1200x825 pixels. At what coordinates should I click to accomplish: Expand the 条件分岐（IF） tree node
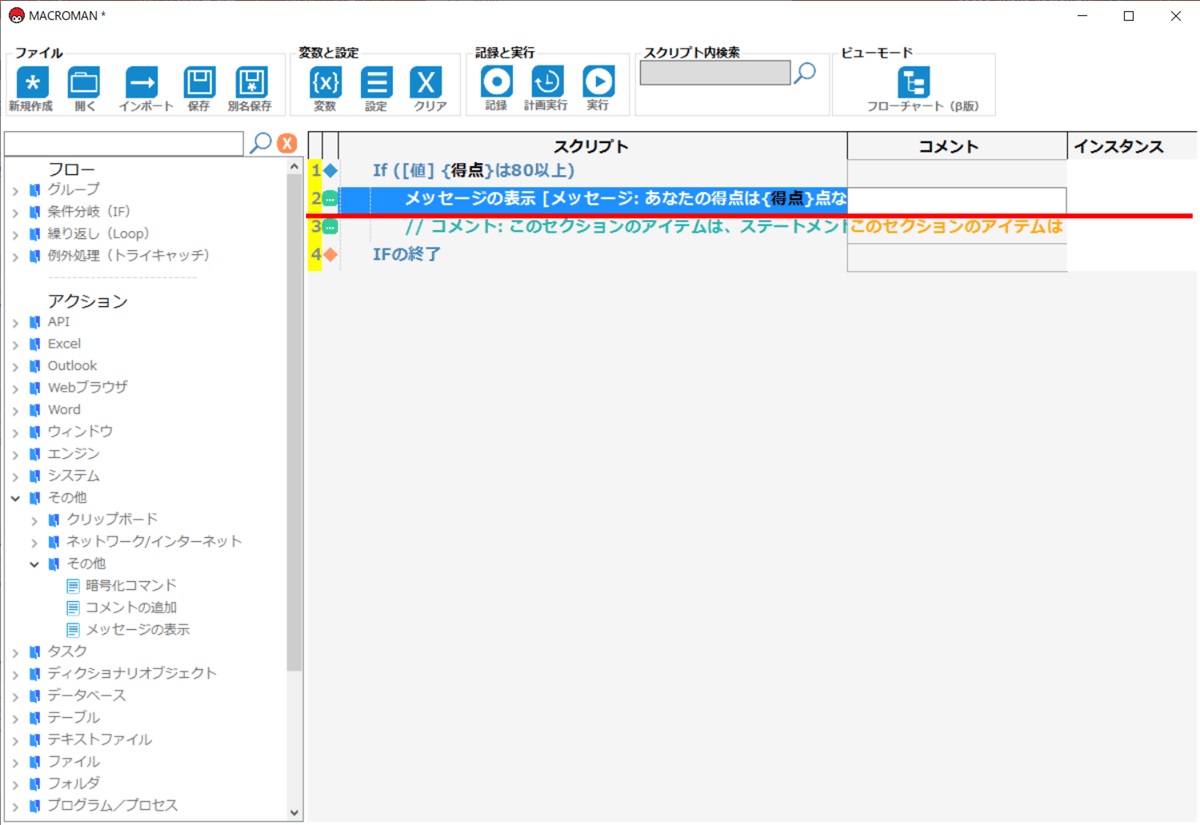(x=16, y=212)
